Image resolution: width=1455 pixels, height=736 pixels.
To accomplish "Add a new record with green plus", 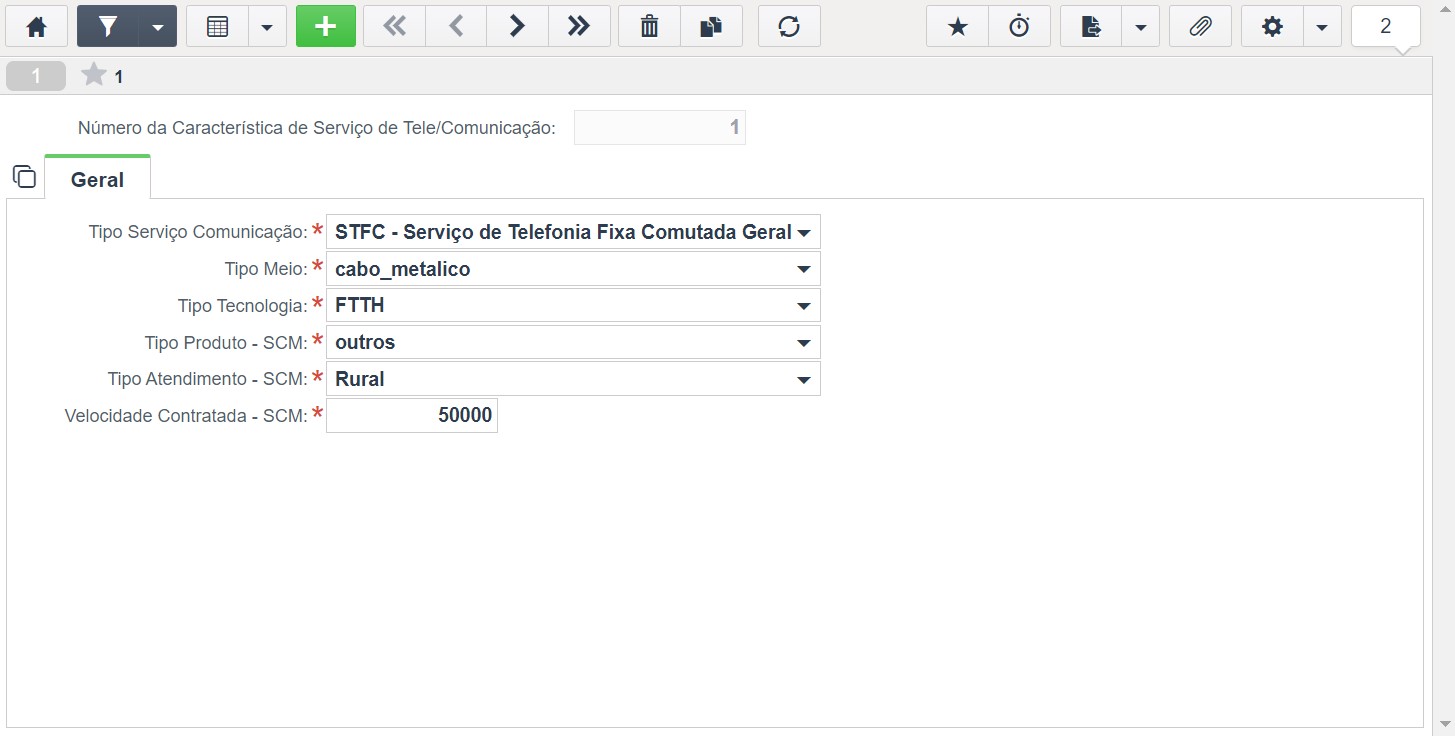I will (x=326, y=27).
